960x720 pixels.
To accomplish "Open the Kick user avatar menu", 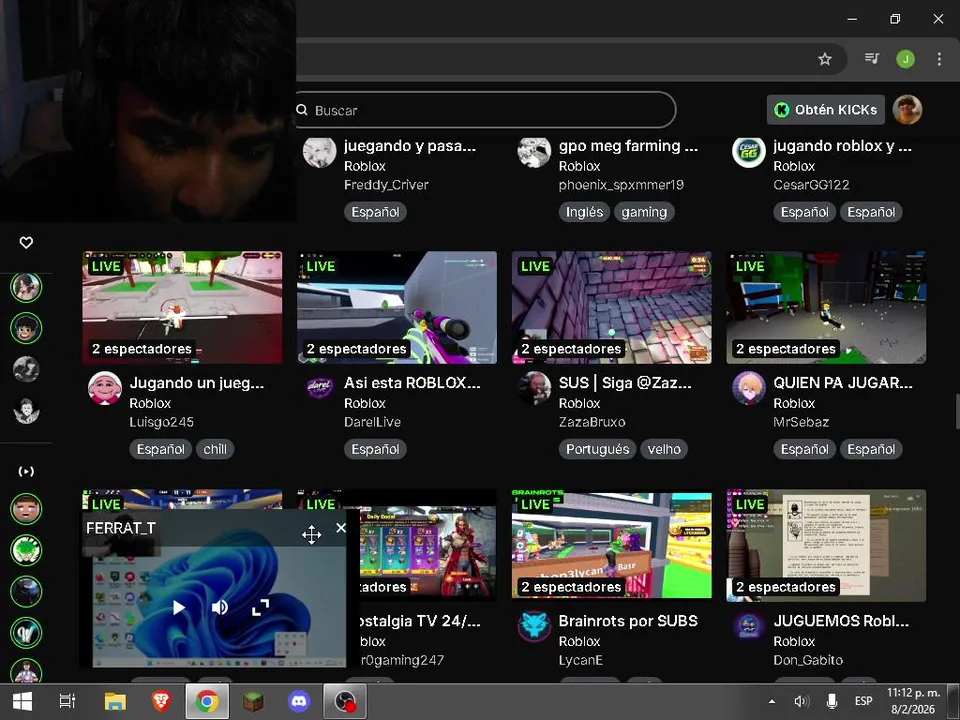I will pos(907,110).
